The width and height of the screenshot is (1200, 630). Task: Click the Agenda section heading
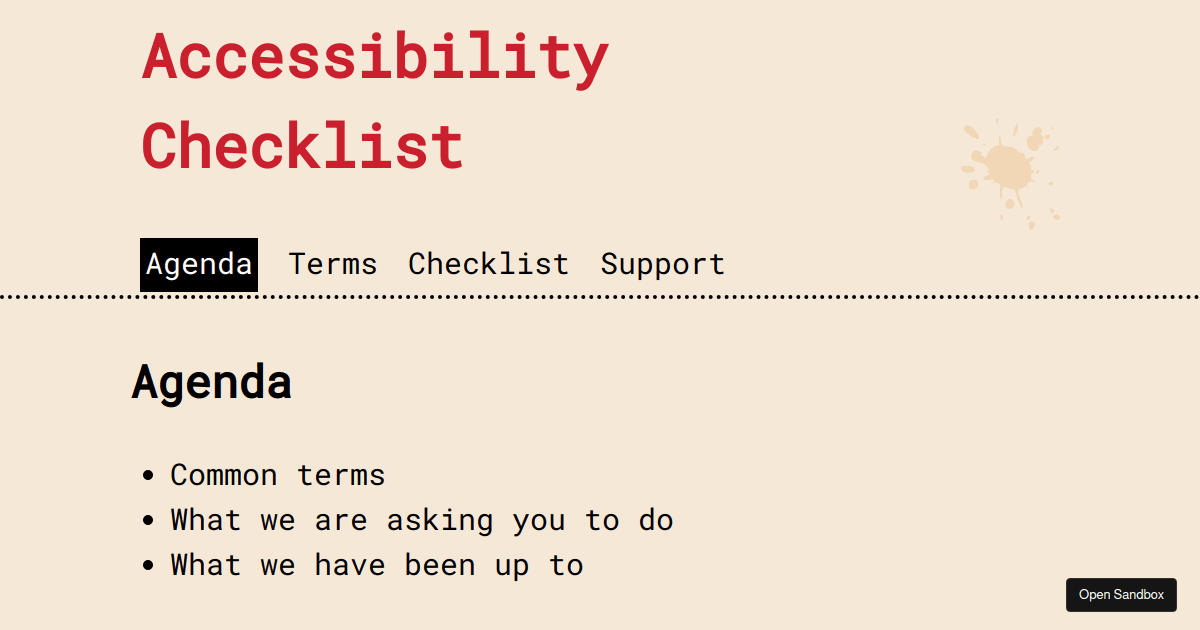coord(211,382)
